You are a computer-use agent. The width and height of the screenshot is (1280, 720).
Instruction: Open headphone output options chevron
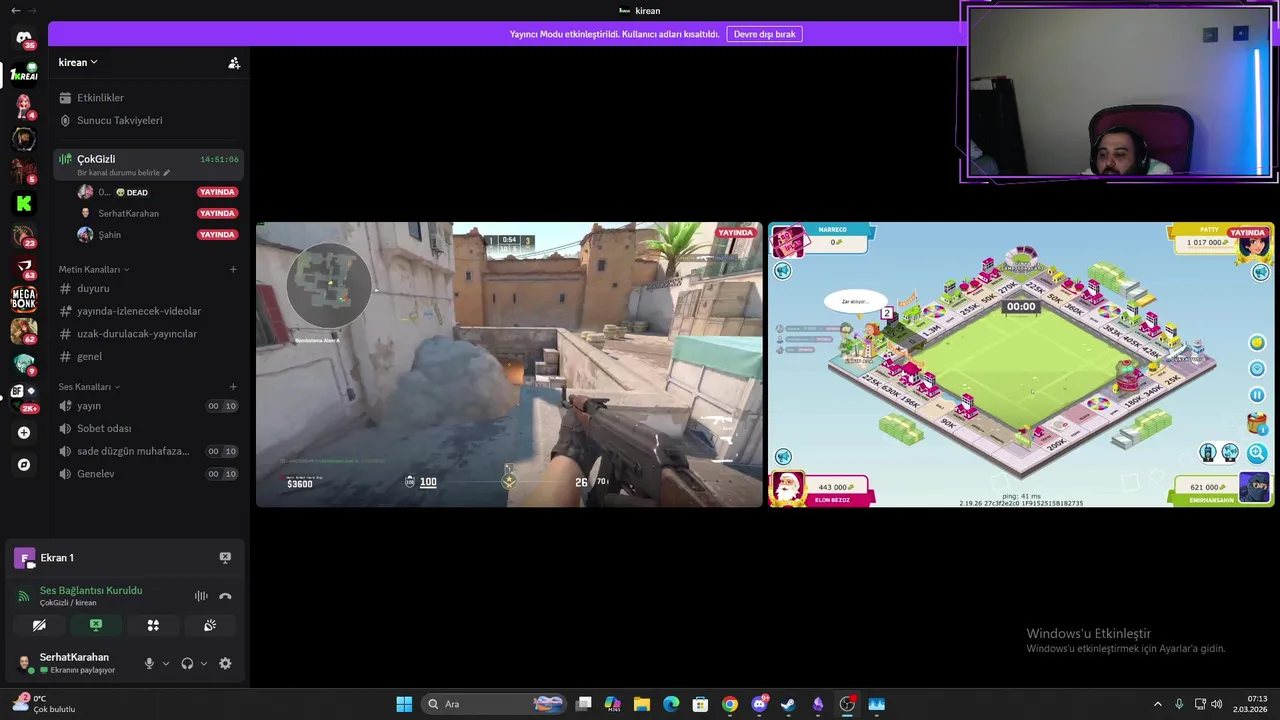point(204,663)
